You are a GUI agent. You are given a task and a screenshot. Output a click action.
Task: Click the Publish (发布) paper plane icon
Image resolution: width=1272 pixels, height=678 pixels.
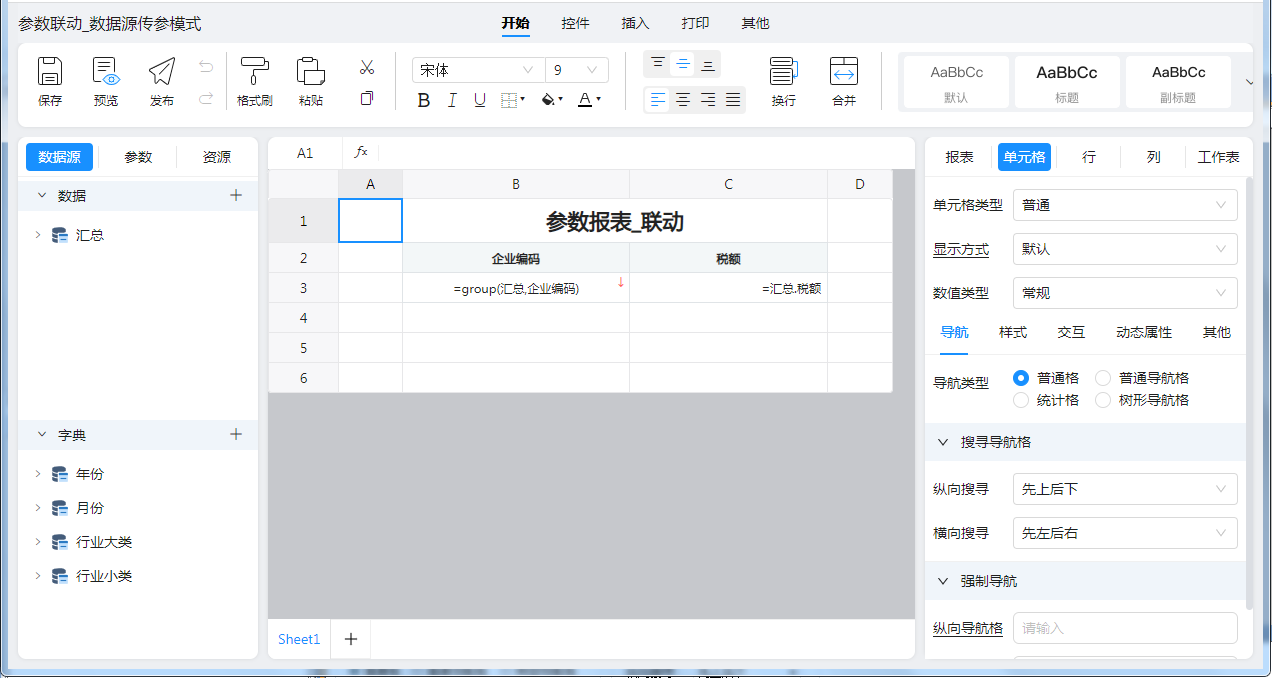point(162,73)
